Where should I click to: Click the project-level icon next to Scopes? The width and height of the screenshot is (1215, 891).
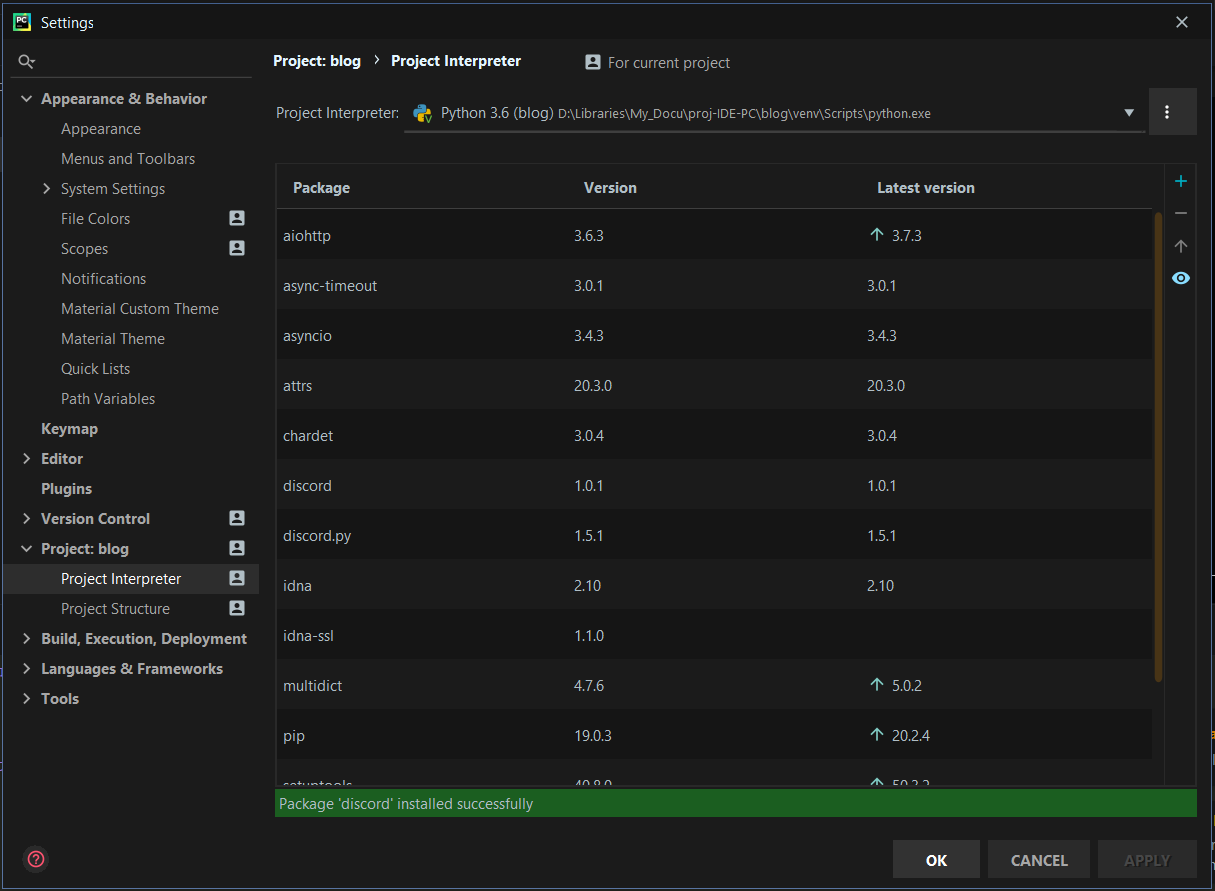click(x=237, y=248)
